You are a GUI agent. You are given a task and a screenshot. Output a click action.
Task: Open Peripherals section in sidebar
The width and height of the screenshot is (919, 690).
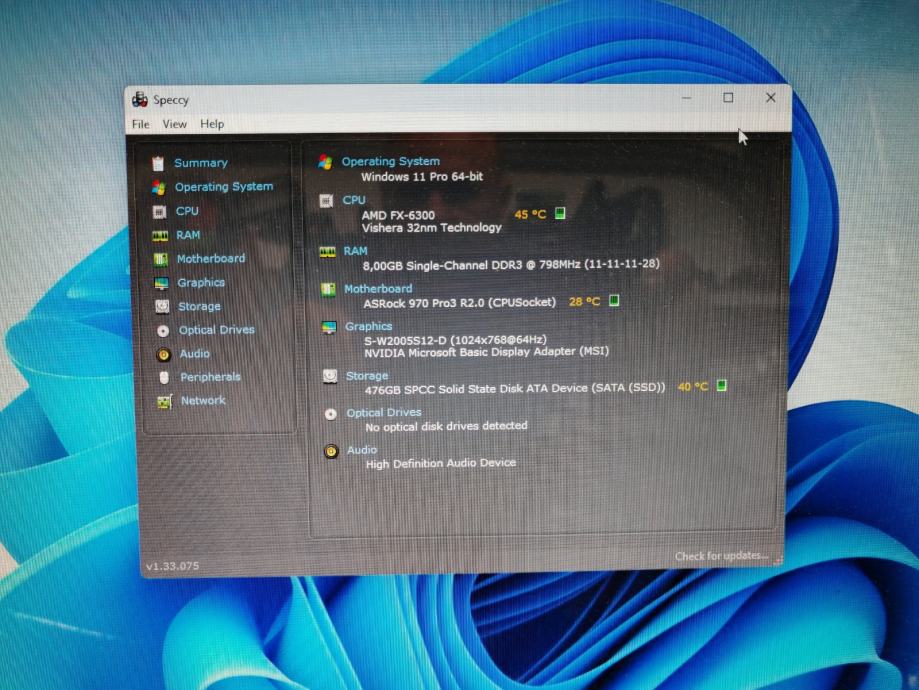click(210, 377)
